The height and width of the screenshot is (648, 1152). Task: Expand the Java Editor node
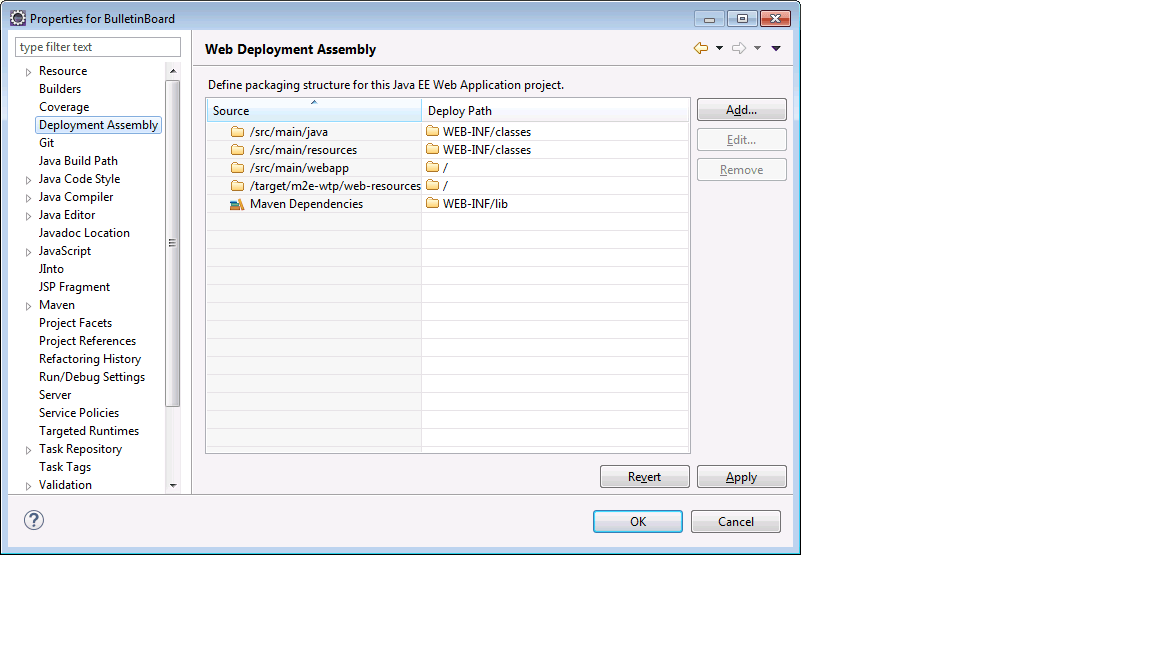tap(28, 216)
